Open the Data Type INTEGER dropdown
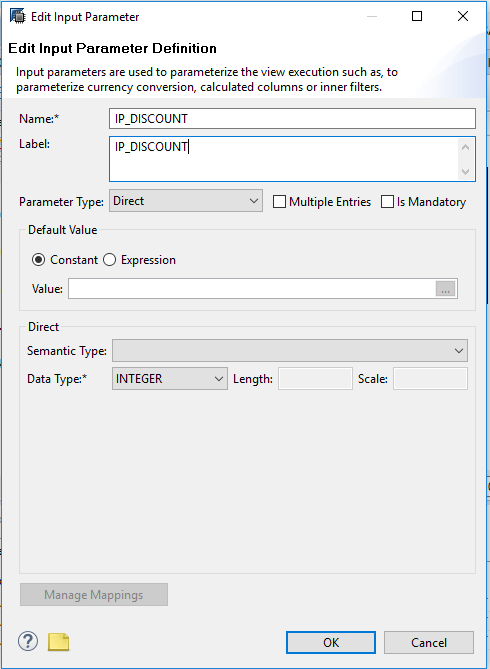Image resolution: width=490 pixels, height=669 pixels. point(170,378)
